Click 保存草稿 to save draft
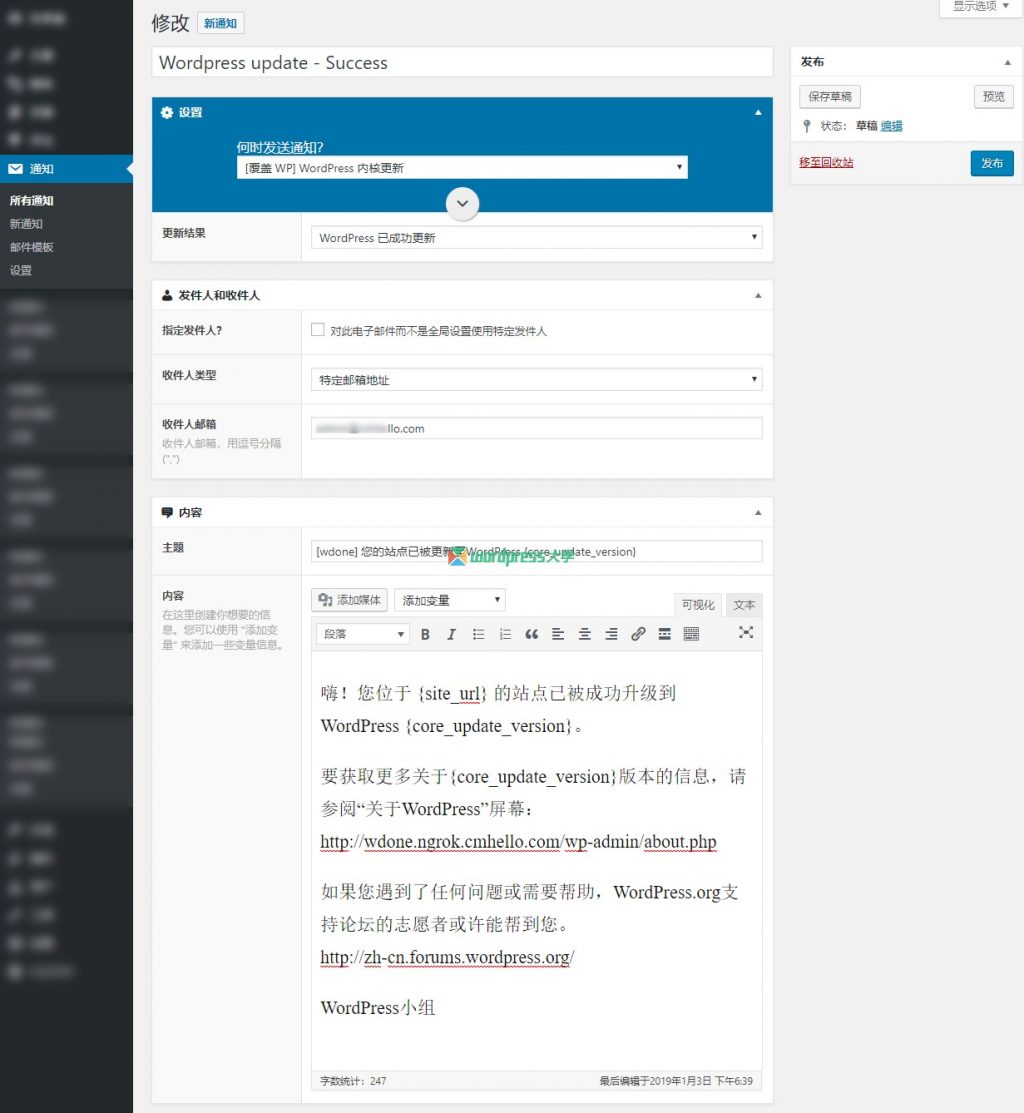Screen dimensions: 1024x1113 830,96
